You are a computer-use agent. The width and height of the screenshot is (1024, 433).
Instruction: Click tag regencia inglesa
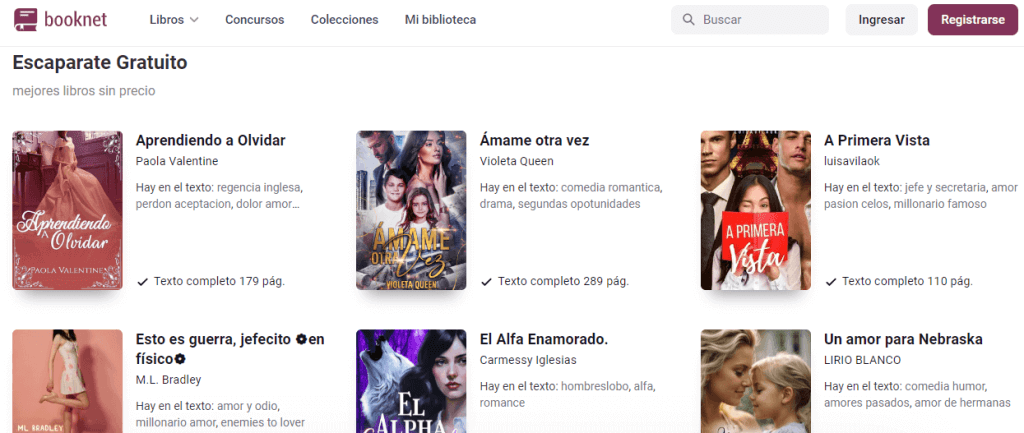(x=259, y=188)
